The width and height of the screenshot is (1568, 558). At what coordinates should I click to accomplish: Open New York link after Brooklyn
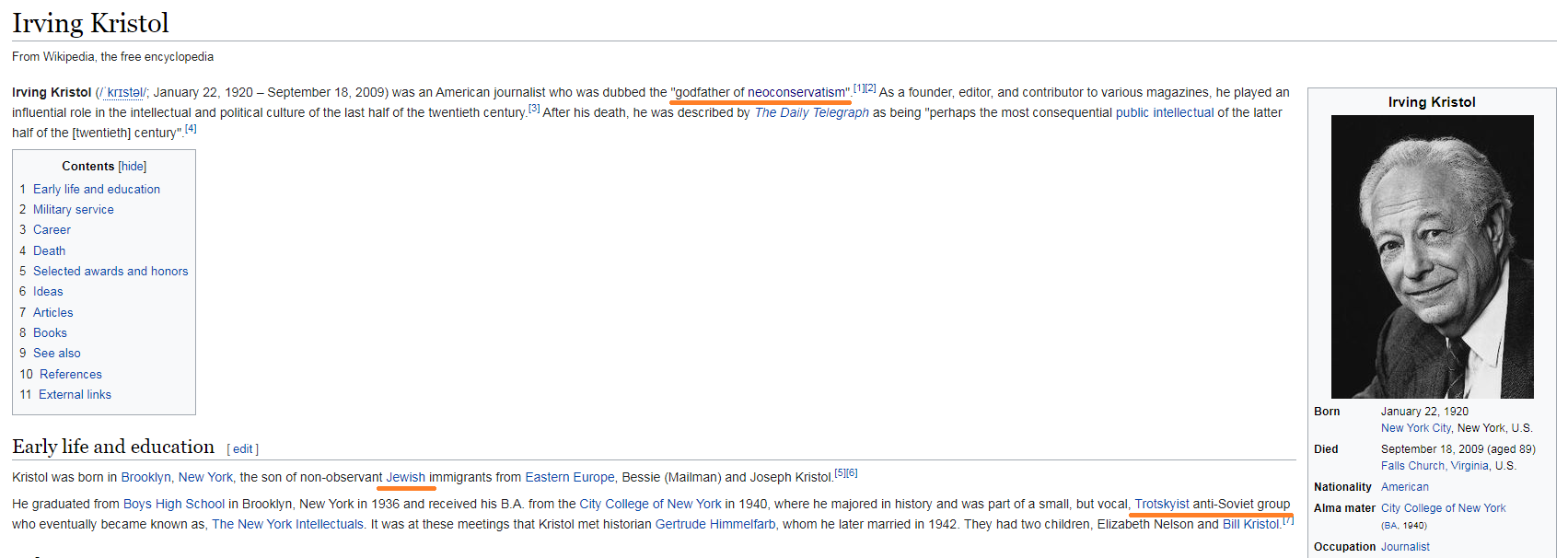click(x=205, y=477)
